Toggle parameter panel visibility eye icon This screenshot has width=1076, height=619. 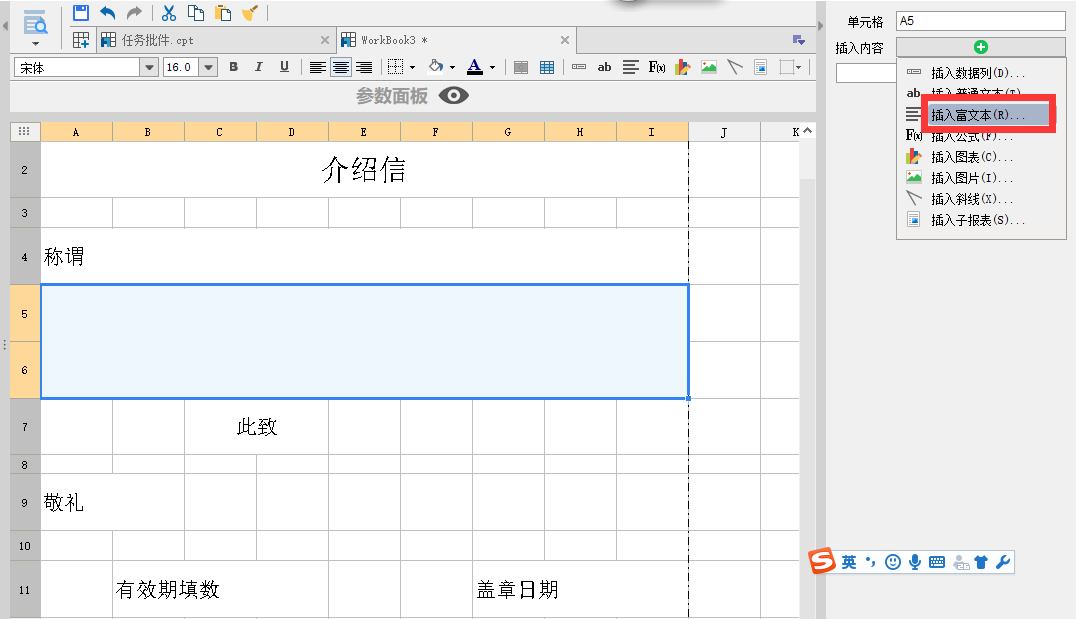coord(454,95)
